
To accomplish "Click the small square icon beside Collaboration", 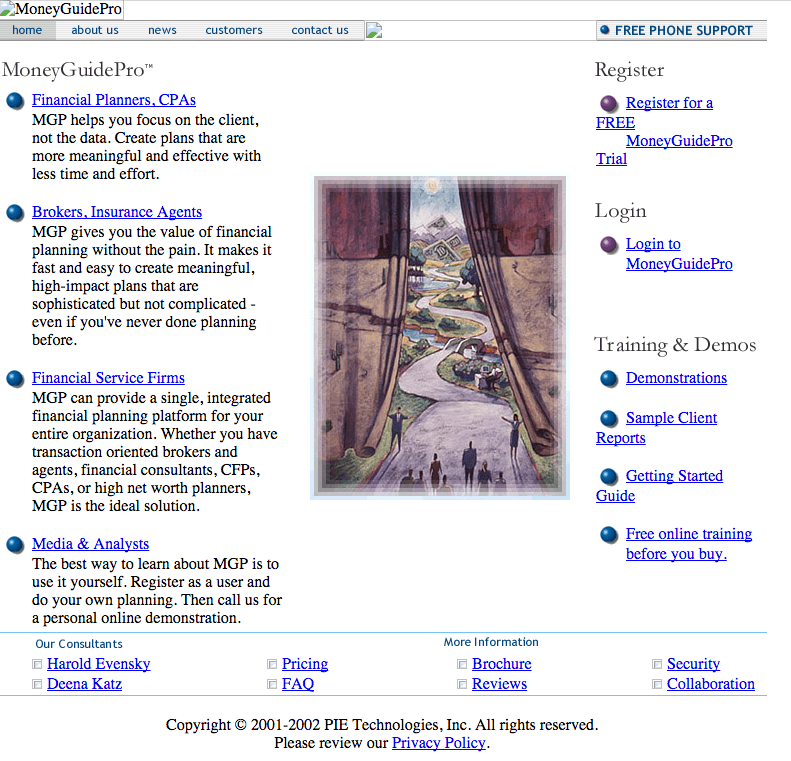I will [657, 684].
